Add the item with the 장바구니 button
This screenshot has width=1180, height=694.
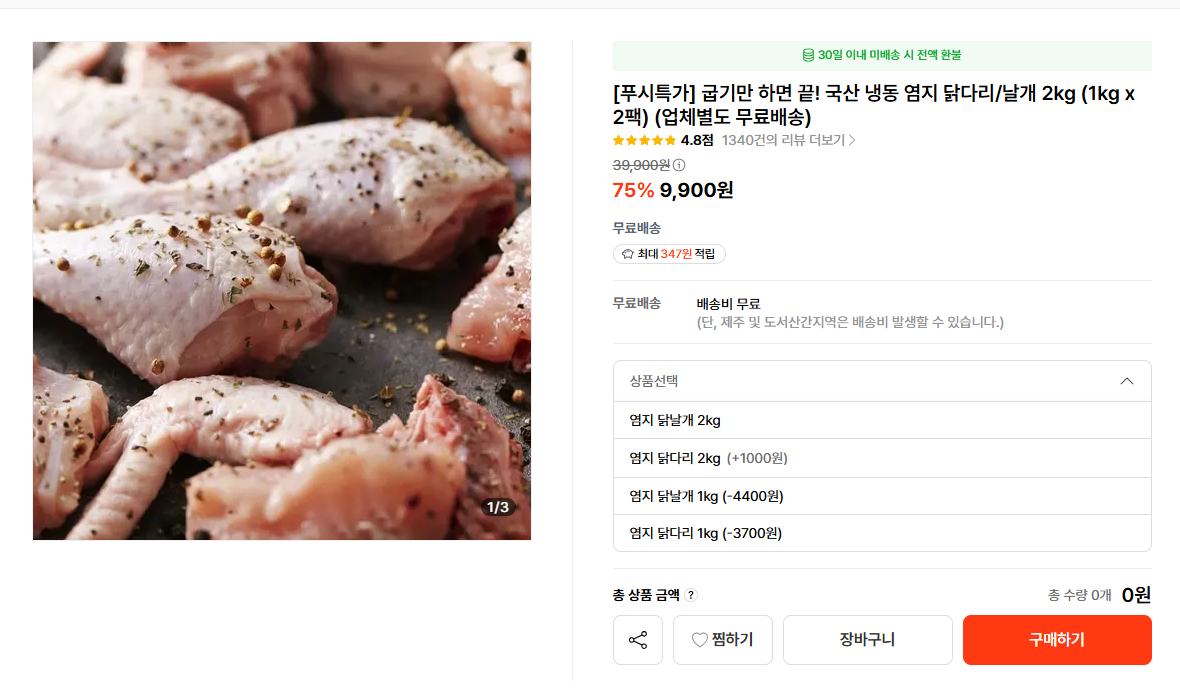pos(867,640)
